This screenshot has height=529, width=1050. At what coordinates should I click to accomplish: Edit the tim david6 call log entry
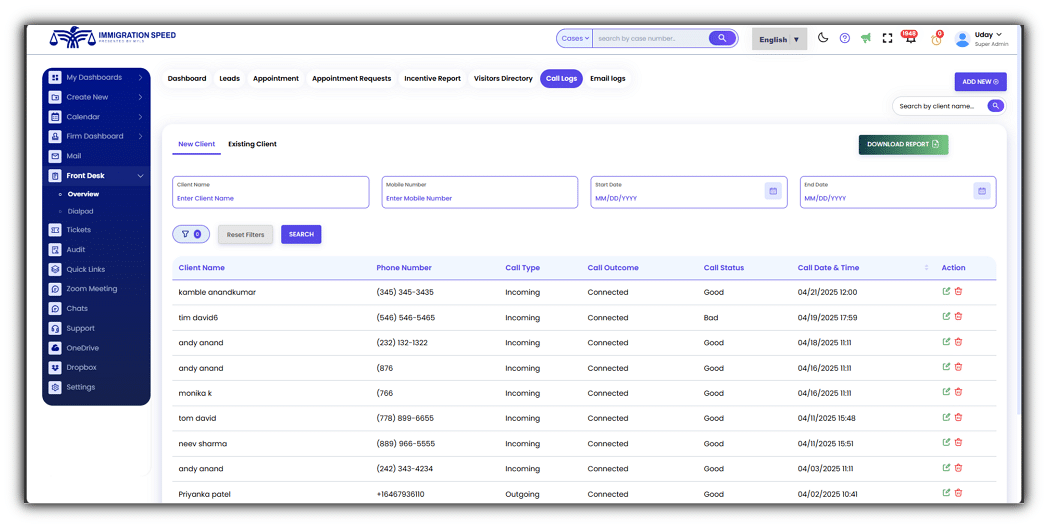[946, 317]
